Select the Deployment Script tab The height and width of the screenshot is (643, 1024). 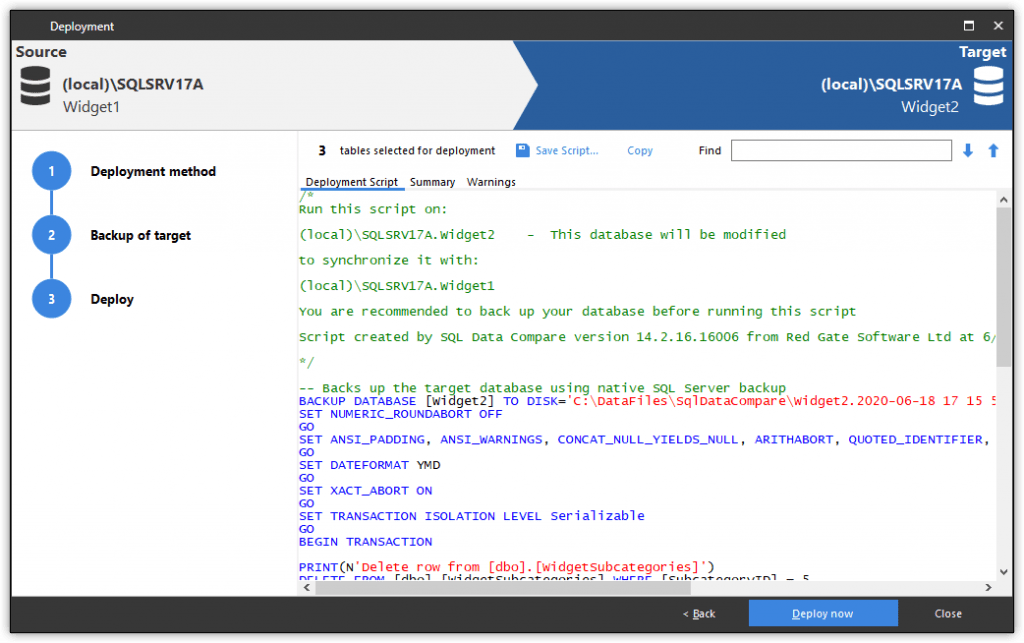(x=352, y=182)
